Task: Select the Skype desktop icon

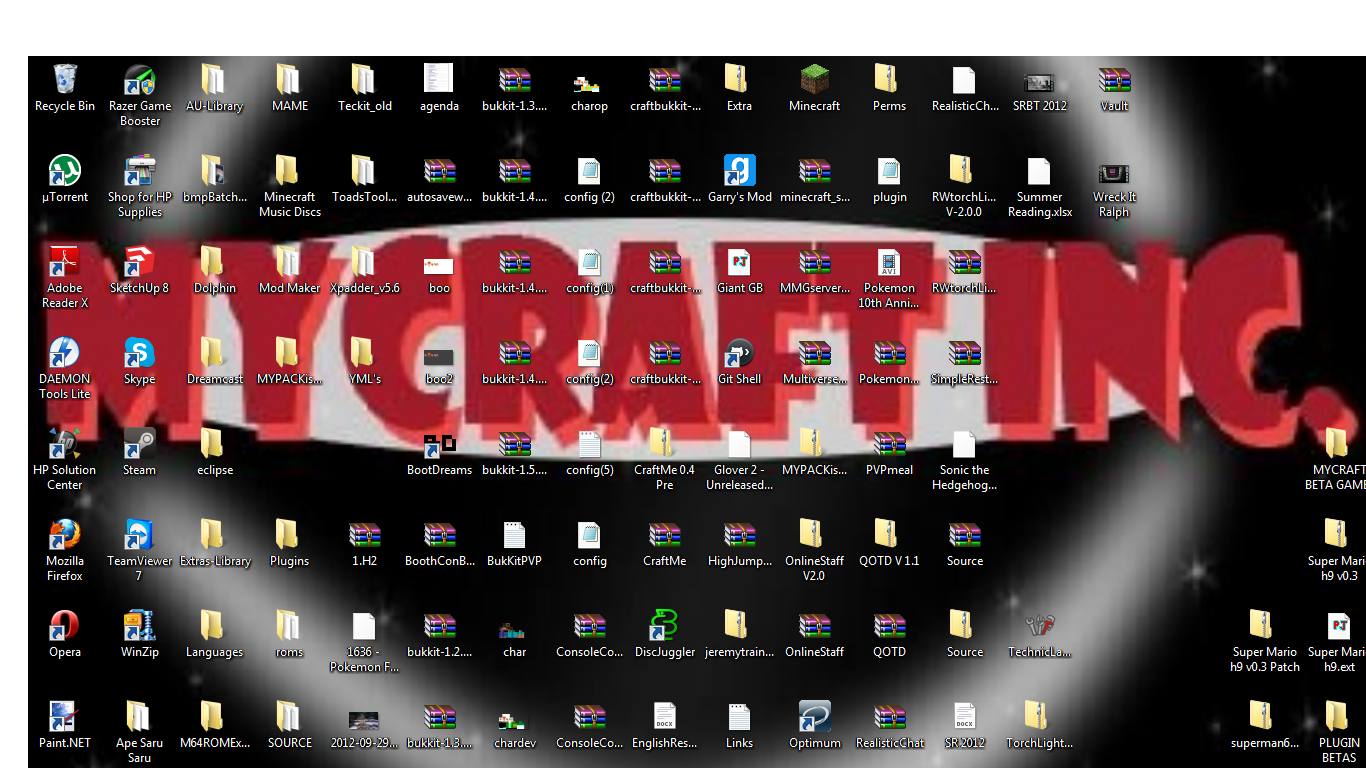Action: point(140,353)
